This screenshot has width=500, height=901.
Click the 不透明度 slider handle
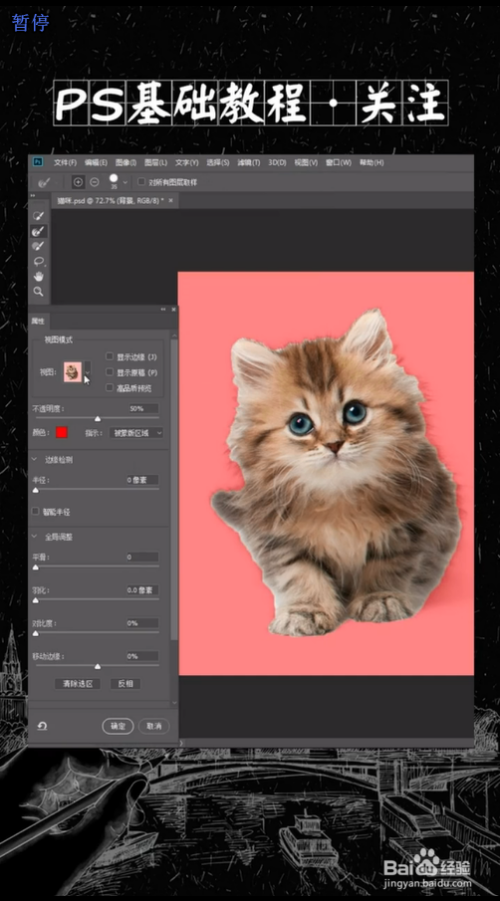(97, 418)
